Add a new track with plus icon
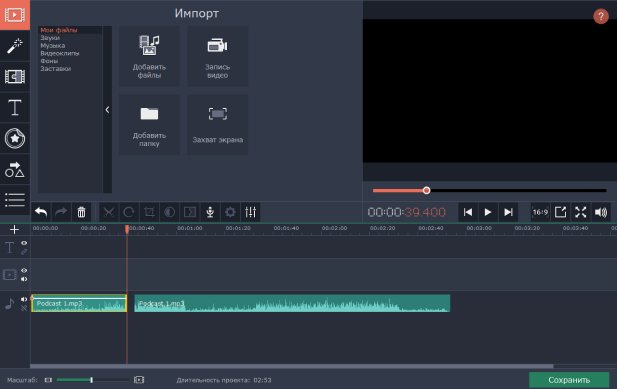The height and width of the screenshot is (389, 617). pos(14,229)
